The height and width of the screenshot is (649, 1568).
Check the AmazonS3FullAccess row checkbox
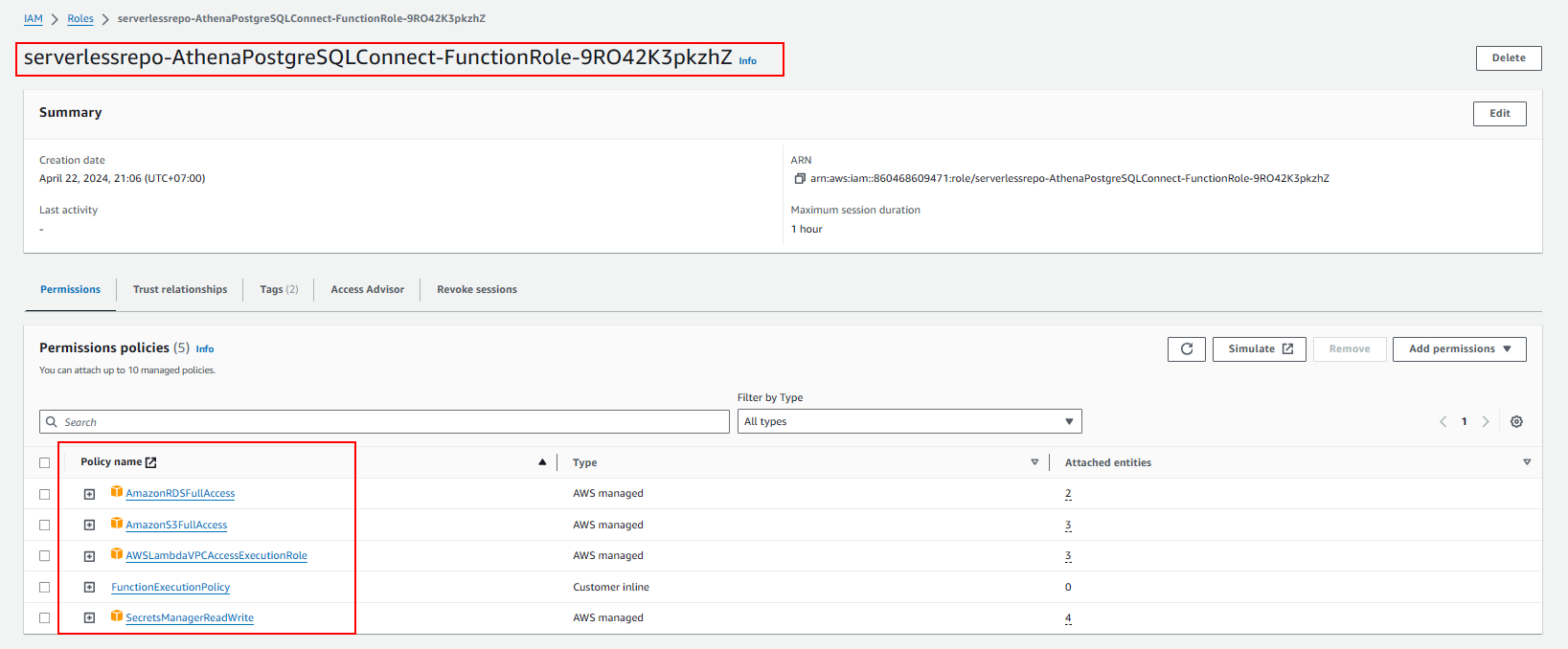pos(44,526)
